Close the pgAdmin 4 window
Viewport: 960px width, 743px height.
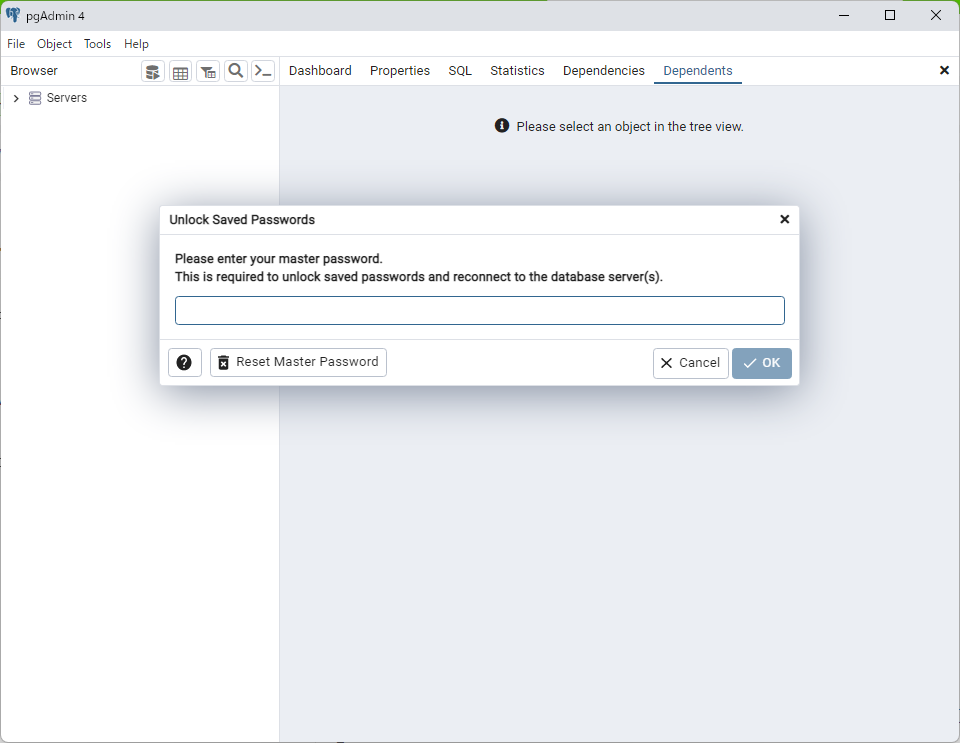936,15
